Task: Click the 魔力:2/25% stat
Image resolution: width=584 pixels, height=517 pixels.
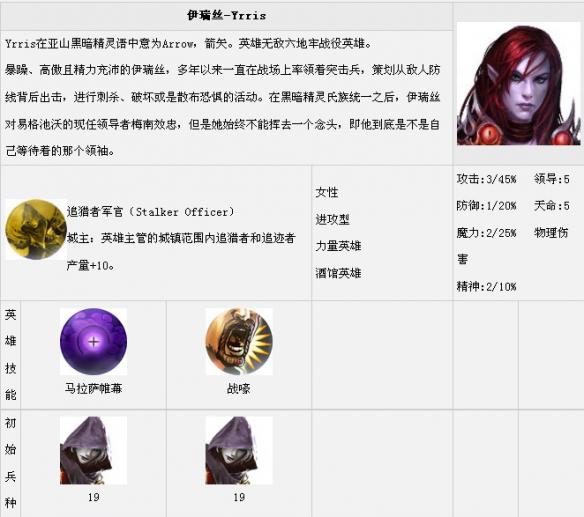Action: (486, 233)
